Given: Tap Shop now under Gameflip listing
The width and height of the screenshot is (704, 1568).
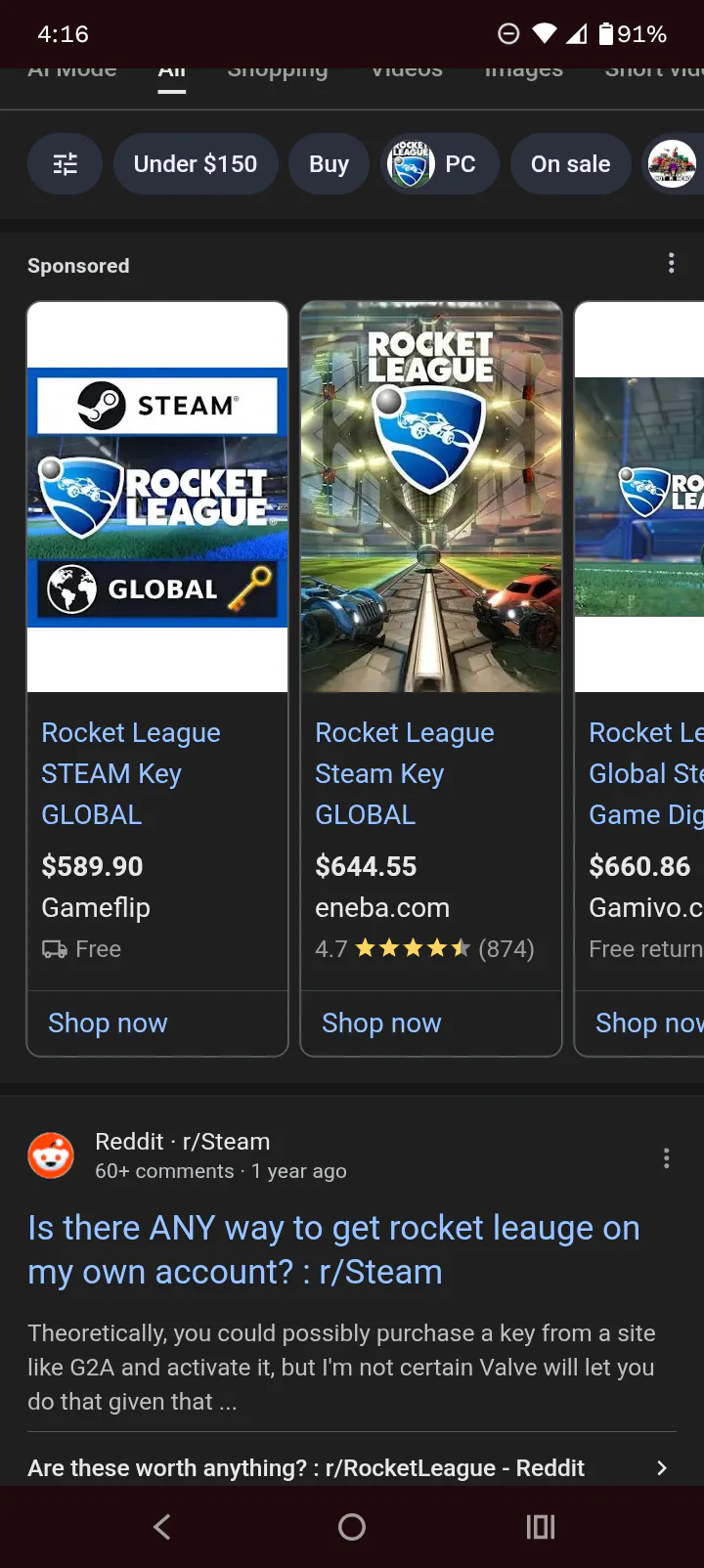Looking at the screenshot, I should coord(108,1024).
